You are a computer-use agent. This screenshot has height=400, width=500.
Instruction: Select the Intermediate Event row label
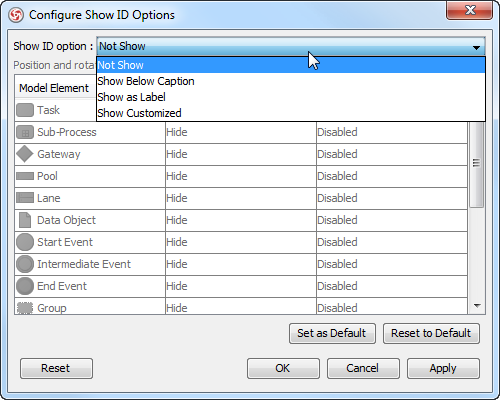tap(84, 264)
